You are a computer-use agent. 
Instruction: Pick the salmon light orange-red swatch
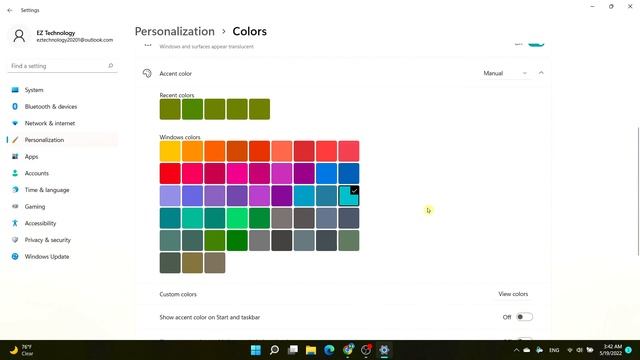coord(282,151)
